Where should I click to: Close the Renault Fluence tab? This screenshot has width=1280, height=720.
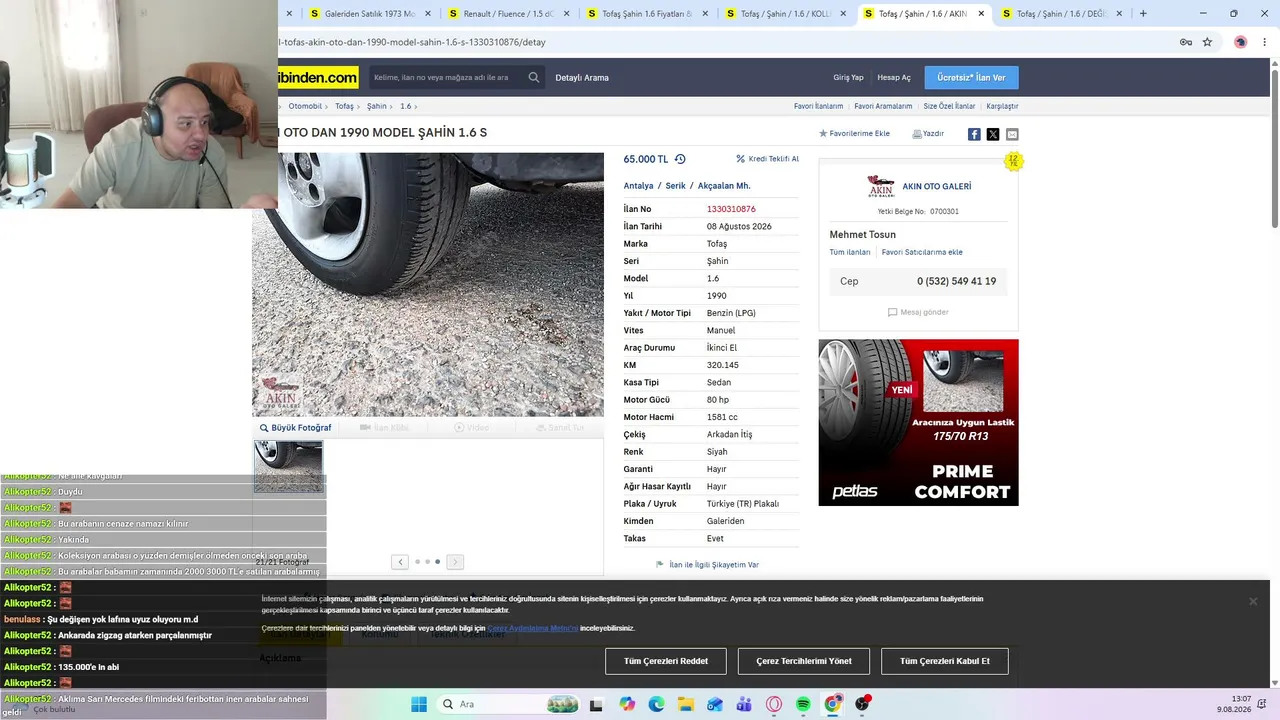point(567,14)
